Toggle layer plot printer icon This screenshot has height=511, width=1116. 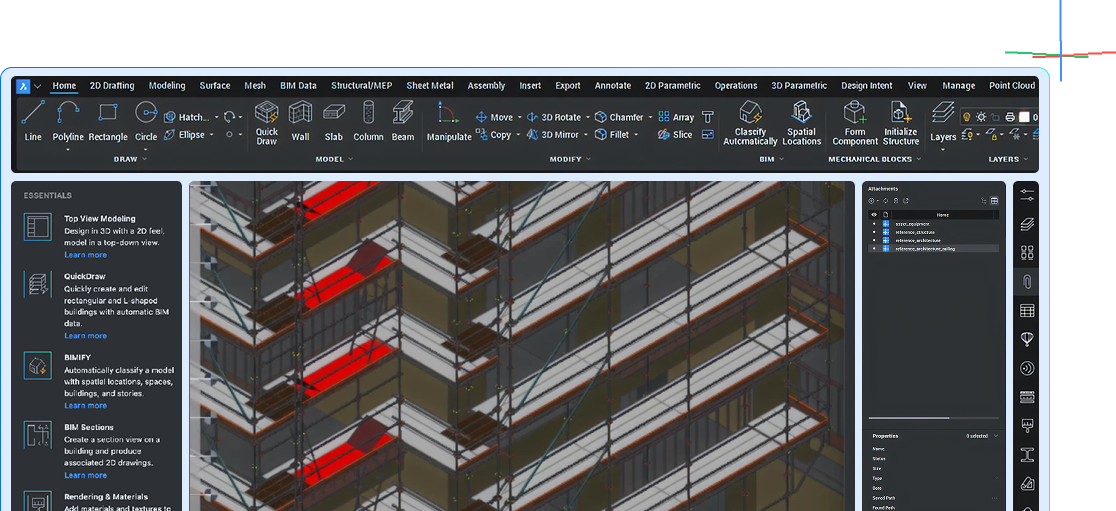coord(1009,117)
